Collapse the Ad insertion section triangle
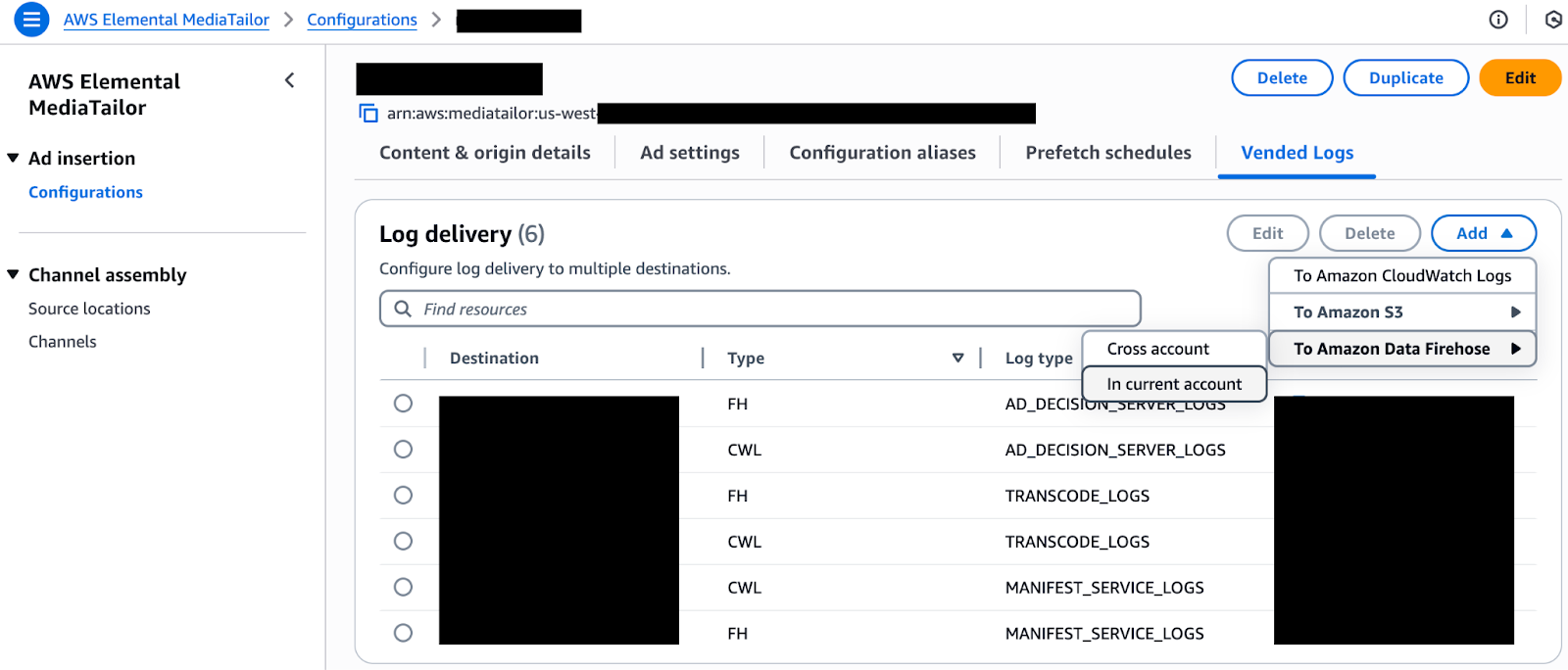1568x670 pixels. [13, 158]
